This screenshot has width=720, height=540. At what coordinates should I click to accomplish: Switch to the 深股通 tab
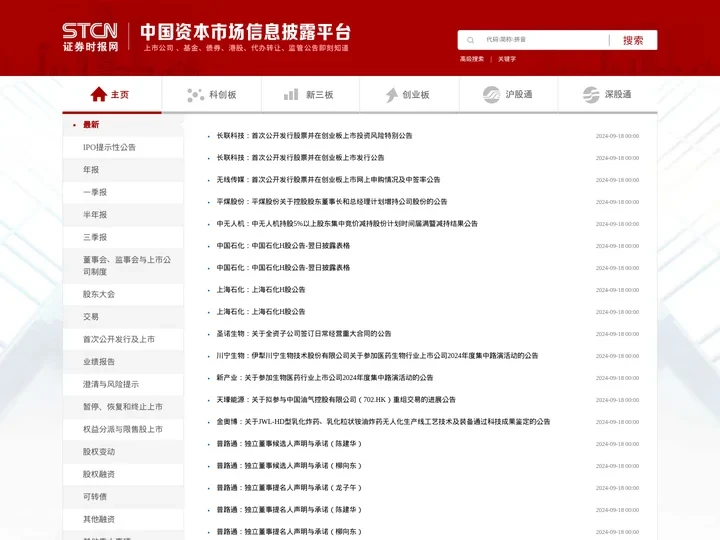point(608,95)
